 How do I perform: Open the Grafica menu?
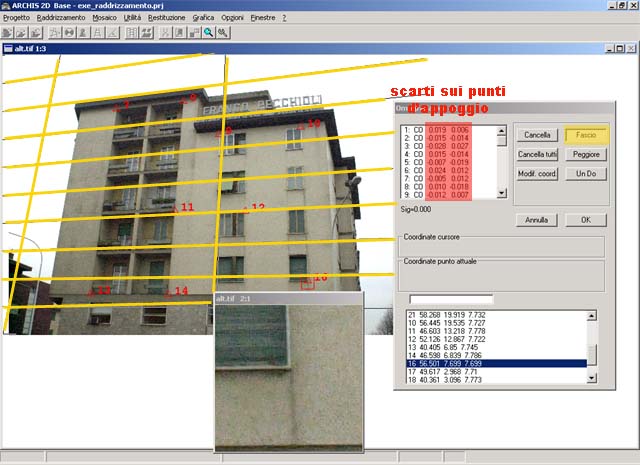[x=203, y=18]
